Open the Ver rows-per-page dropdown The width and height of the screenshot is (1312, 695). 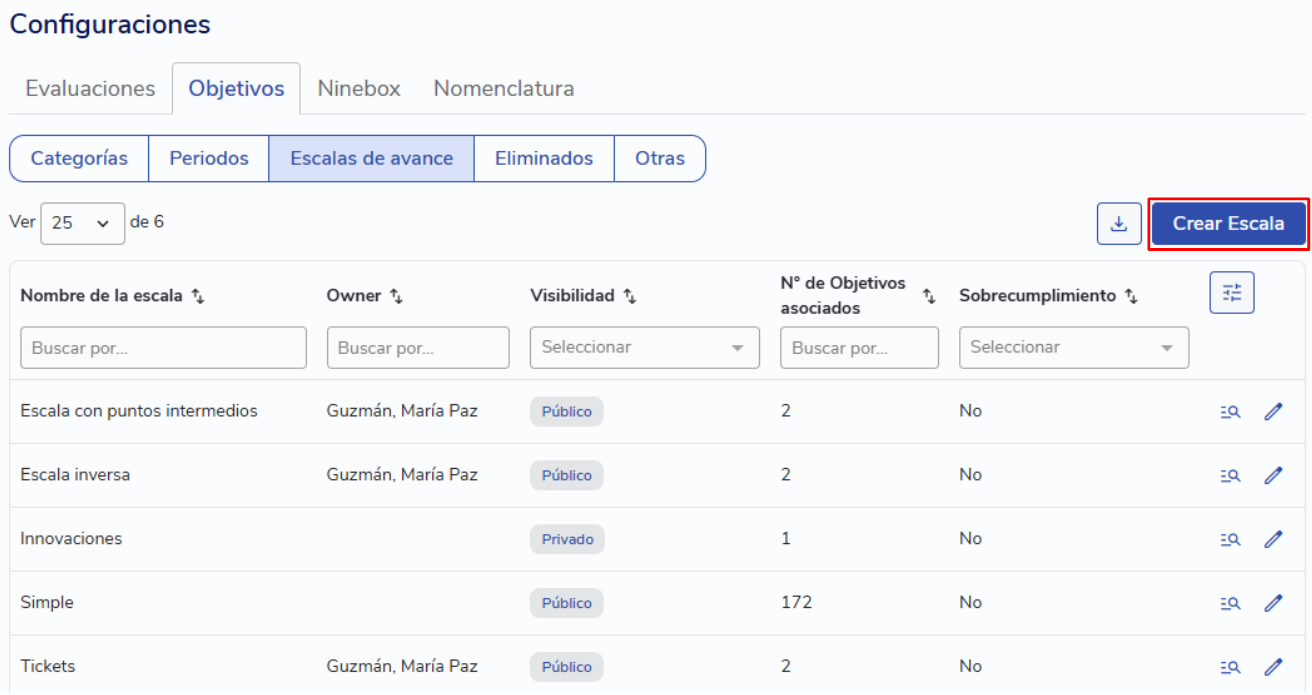(x=82, y=224)
